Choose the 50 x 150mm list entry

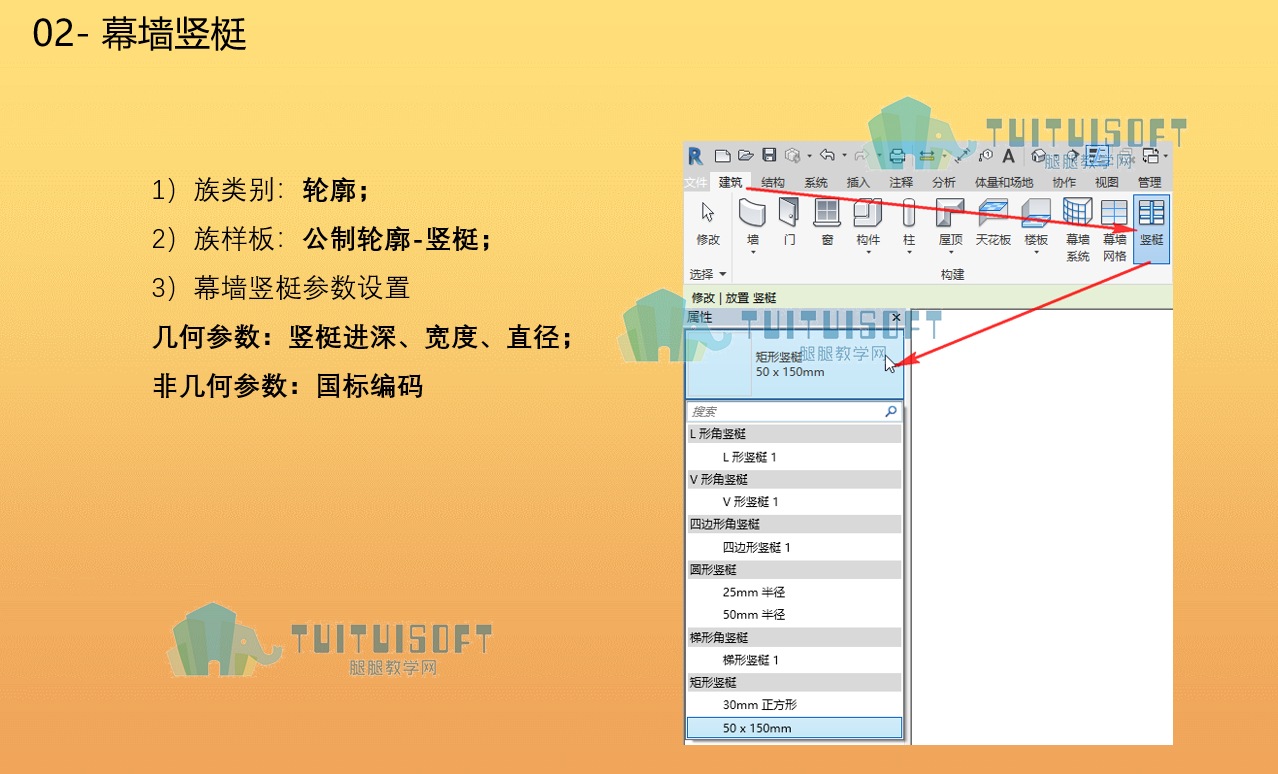(x=794, y=728)
